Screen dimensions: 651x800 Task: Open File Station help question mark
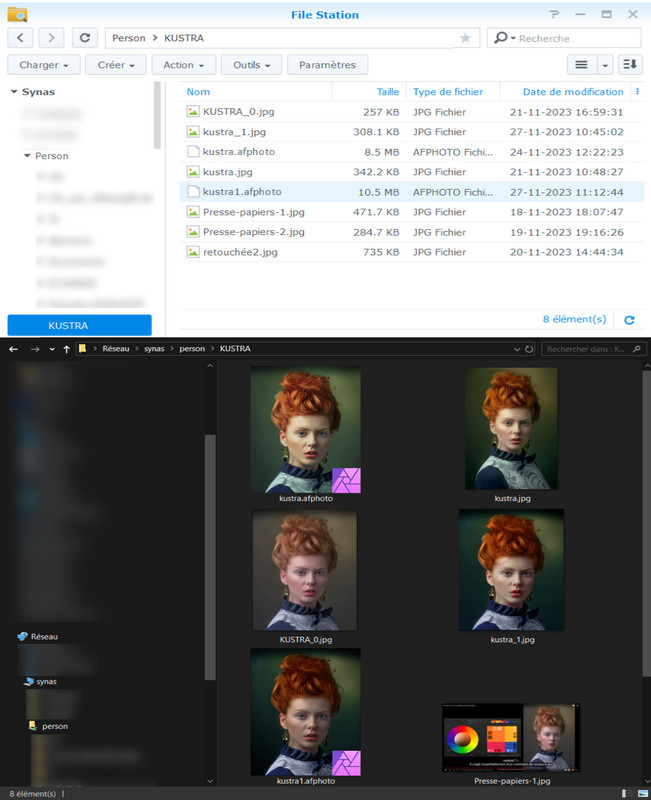click(x=554, y=14)
